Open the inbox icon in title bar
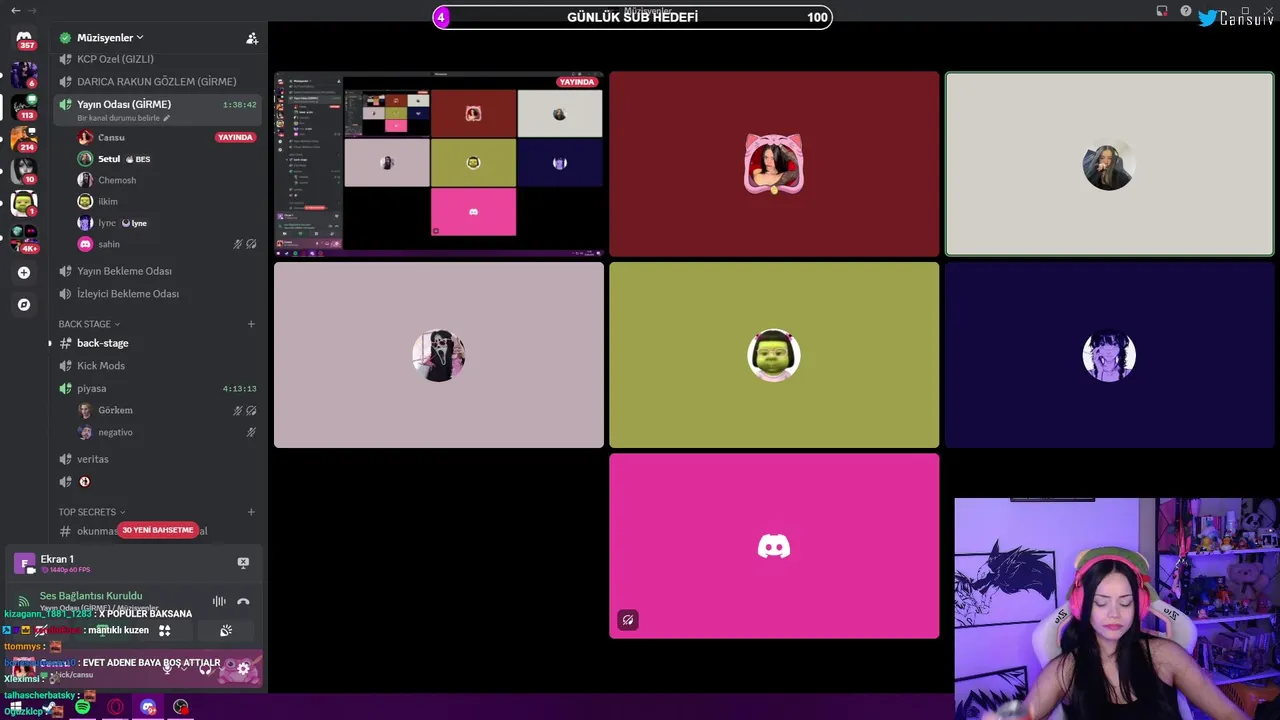Screen dimensions: 1280x720 1162,11
